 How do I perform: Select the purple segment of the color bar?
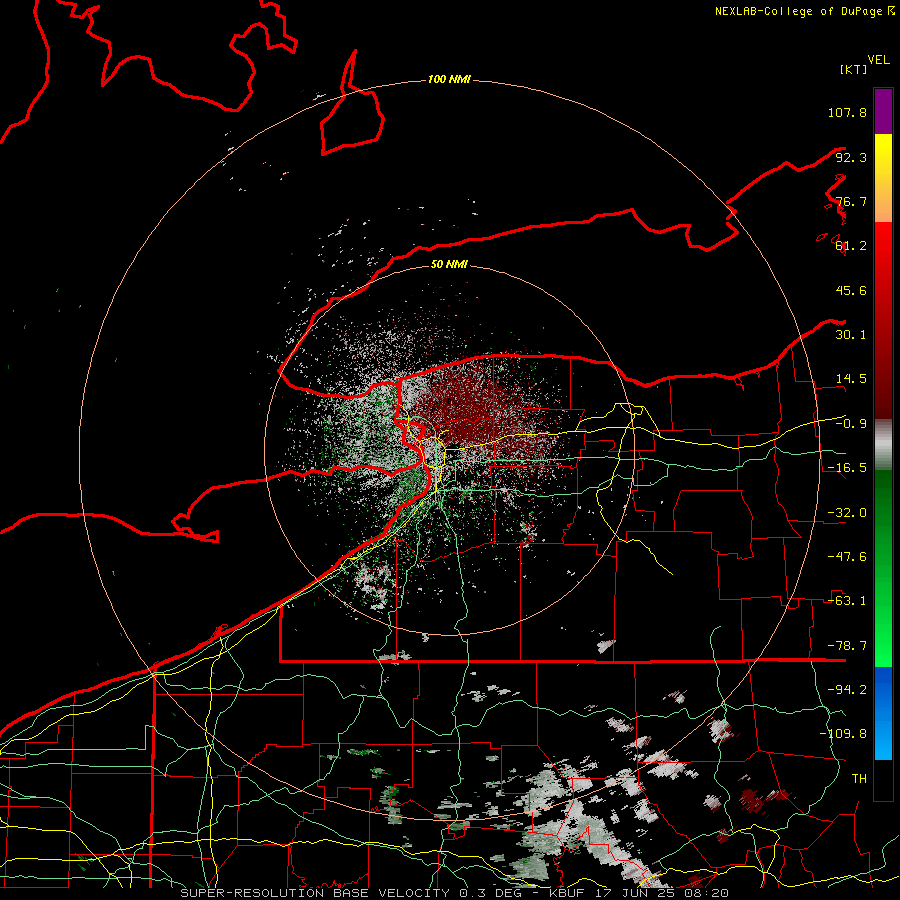click(883, 111)
